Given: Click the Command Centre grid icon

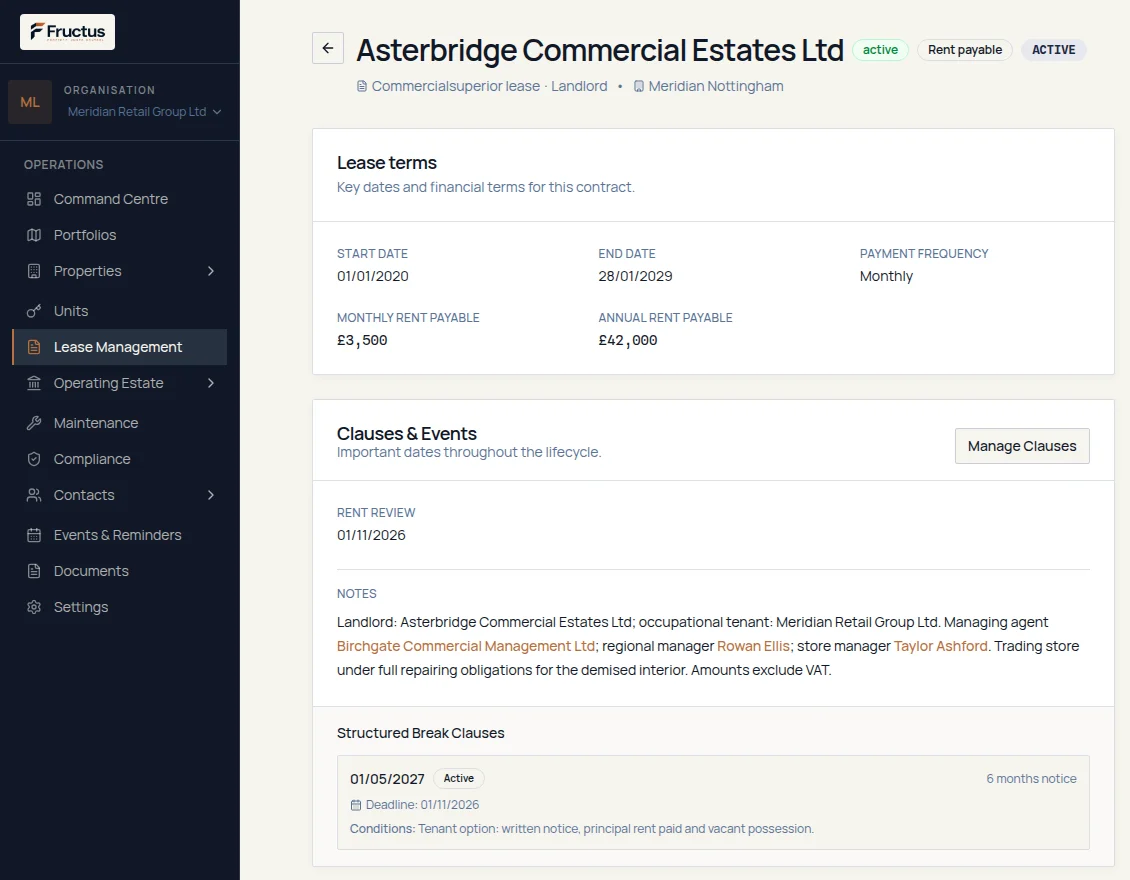Looking at the screenshot, I should [x=34, y=199].
